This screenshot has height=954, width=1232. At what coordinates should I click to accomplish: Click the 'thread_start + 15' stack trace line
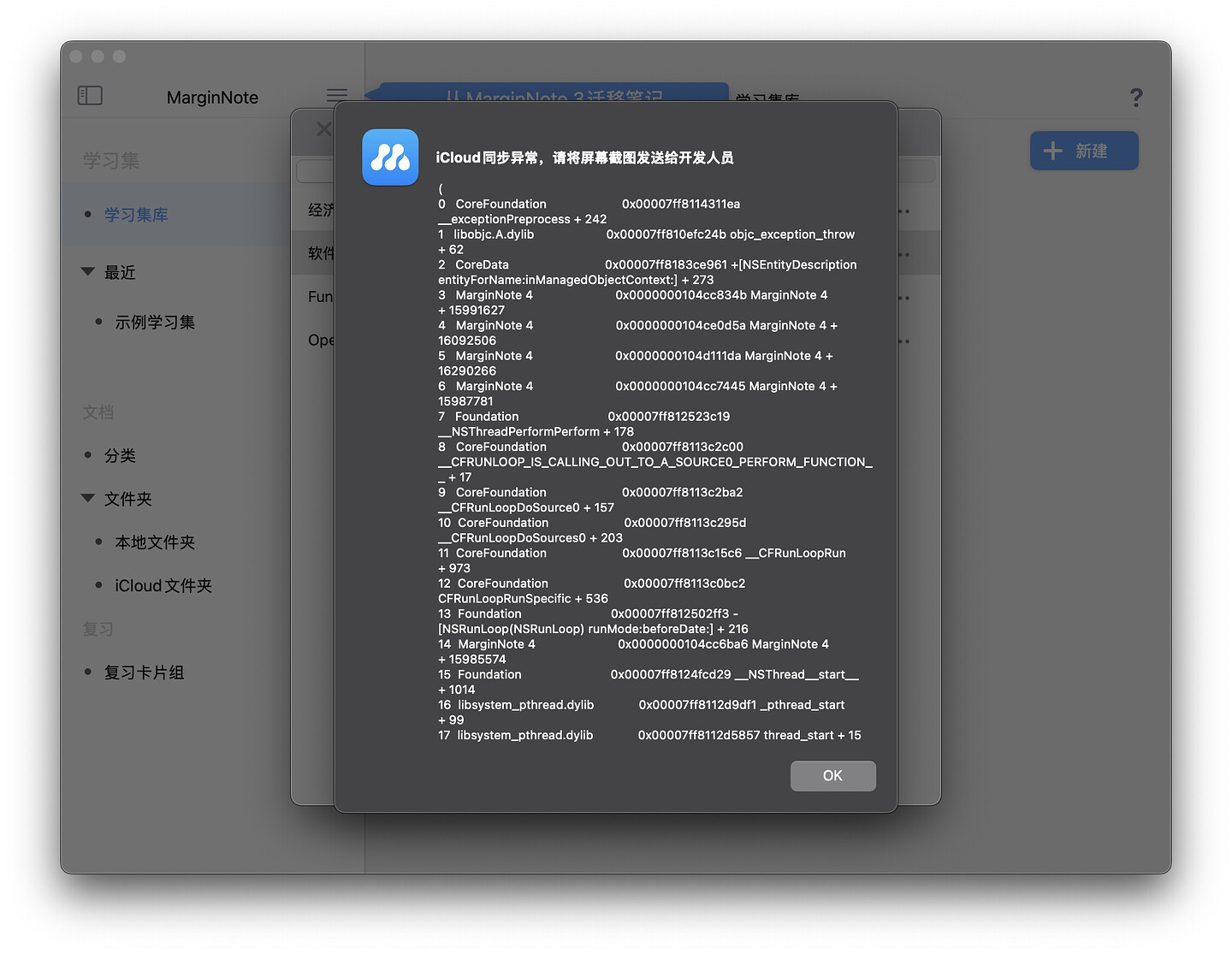tap(650, 735)
